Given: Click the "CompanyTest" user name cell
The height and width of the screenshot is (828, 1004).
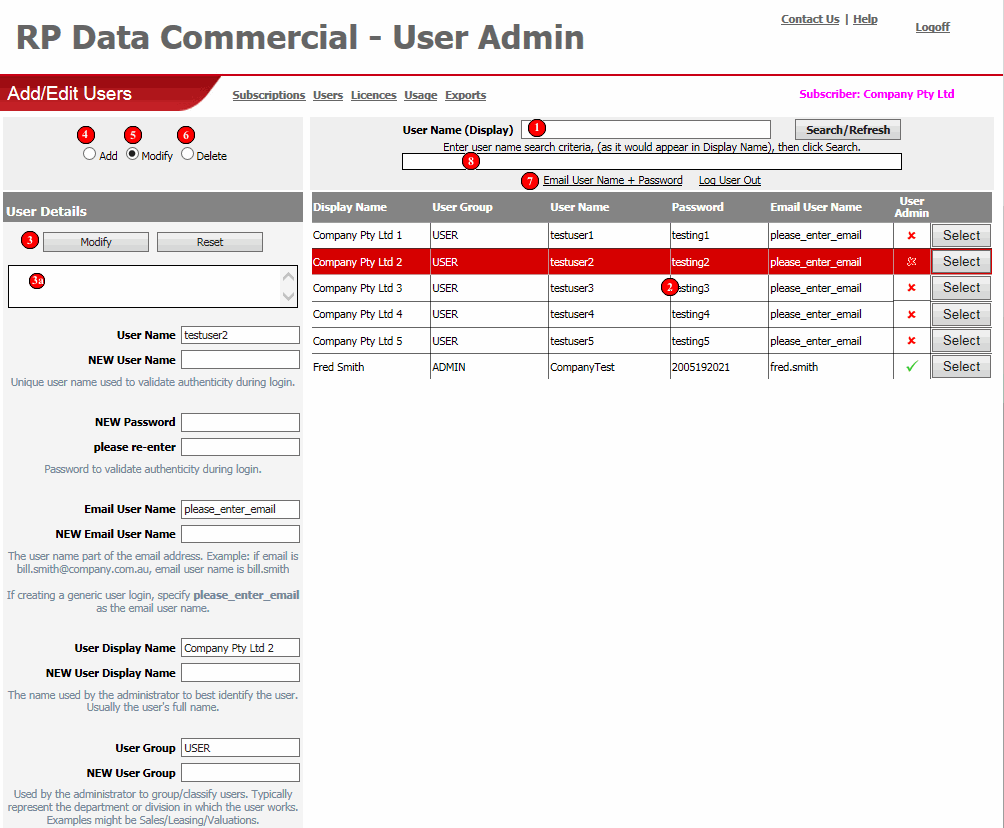Looking at the screenshot, I should point(583,367).
